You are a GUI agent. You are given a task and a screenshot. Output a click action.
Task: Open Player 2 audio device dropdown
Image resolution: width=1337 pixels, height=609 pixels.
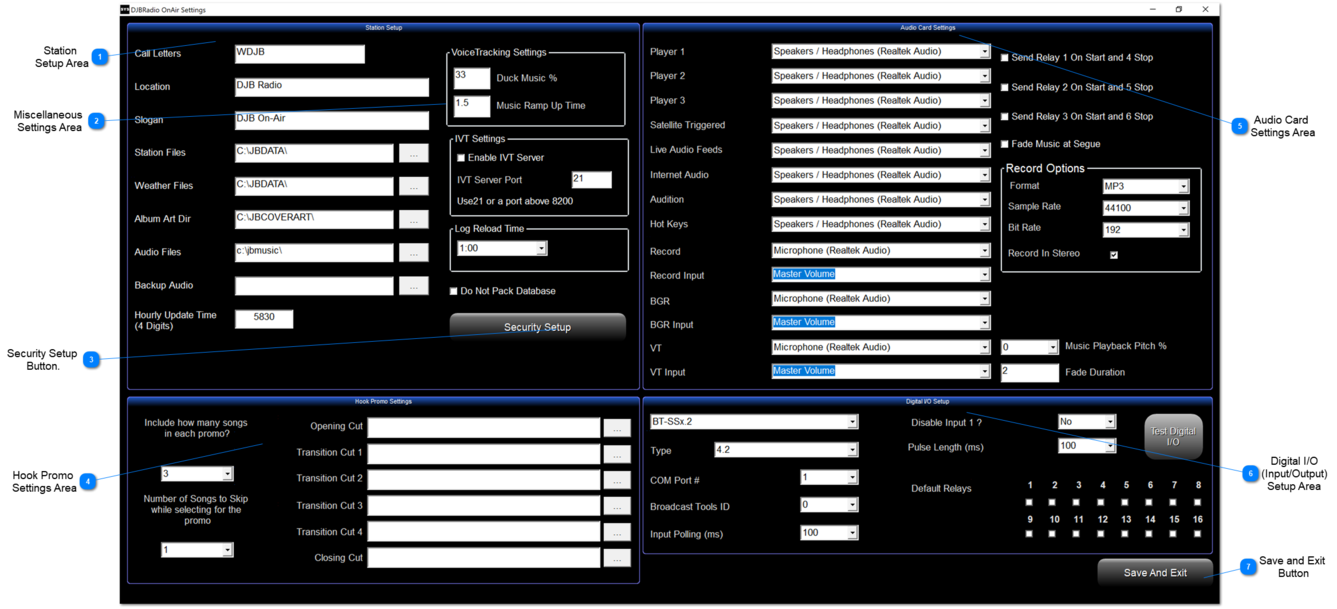[x=984, y=76]
